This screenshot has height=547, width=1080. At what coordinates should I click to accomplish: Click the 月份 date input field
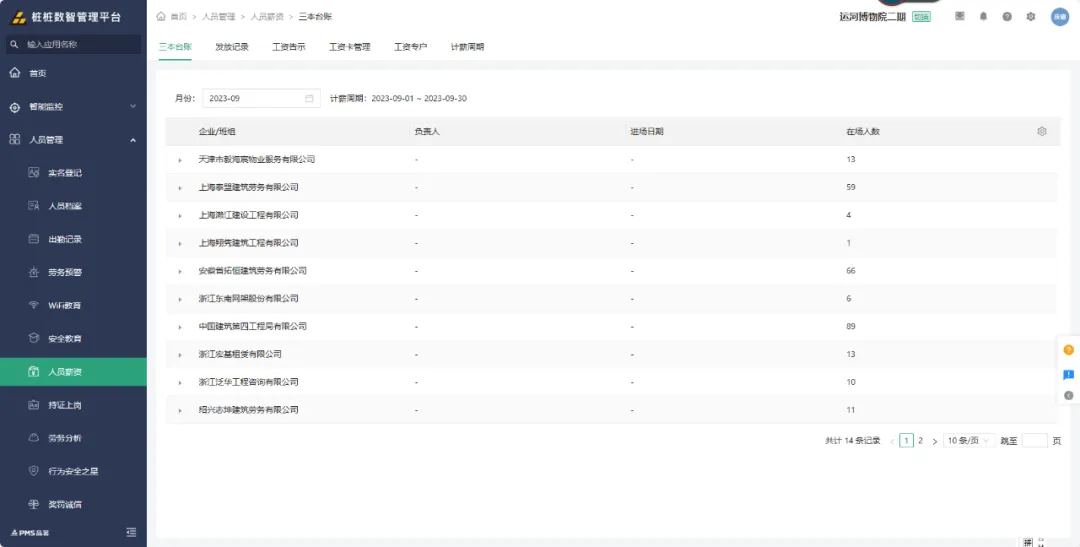[262, 99]
